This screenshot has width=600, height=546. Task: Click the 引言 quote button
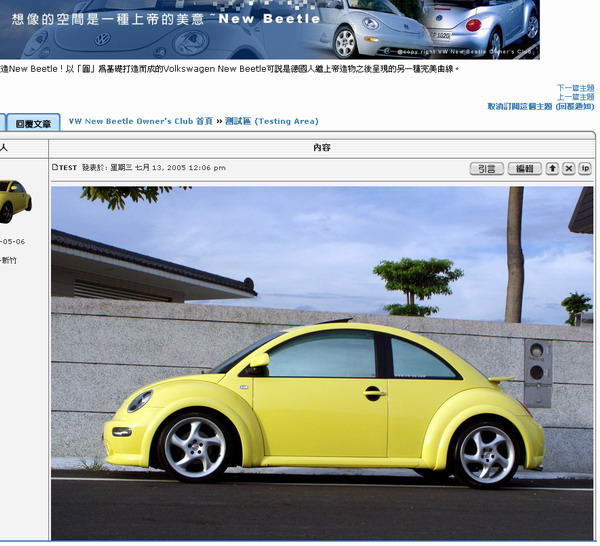pos(487,169)
